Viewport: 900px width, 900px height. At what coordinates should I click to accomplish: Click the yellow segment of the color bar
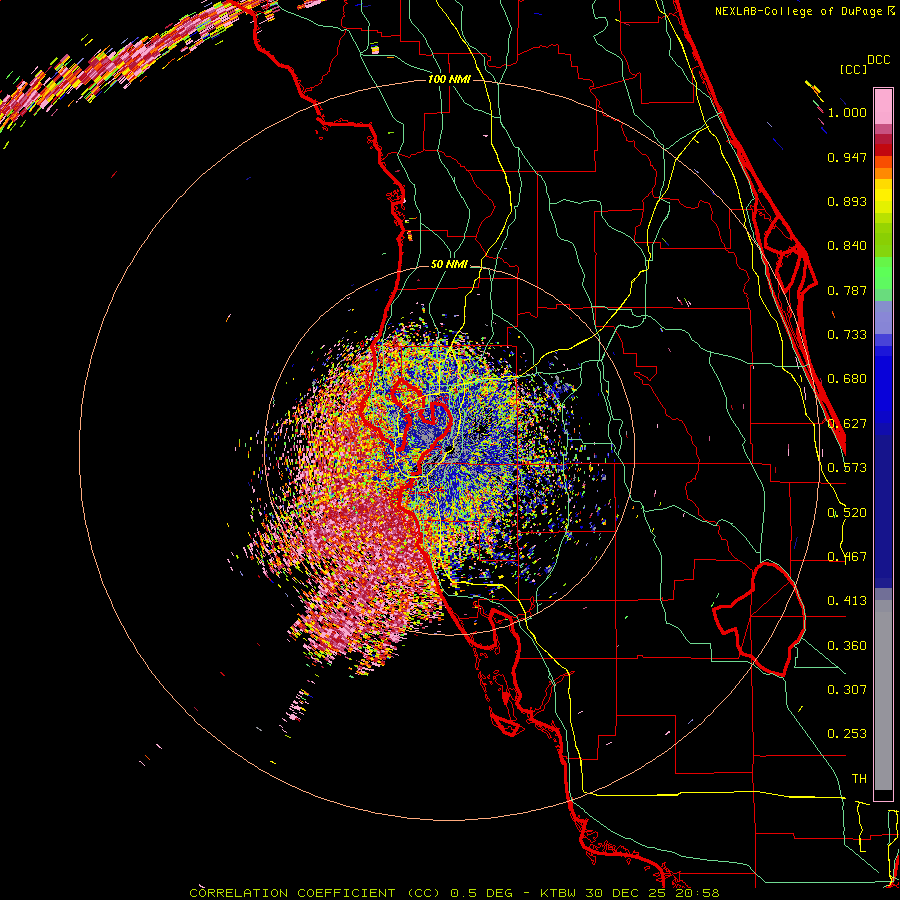[883, 196]
